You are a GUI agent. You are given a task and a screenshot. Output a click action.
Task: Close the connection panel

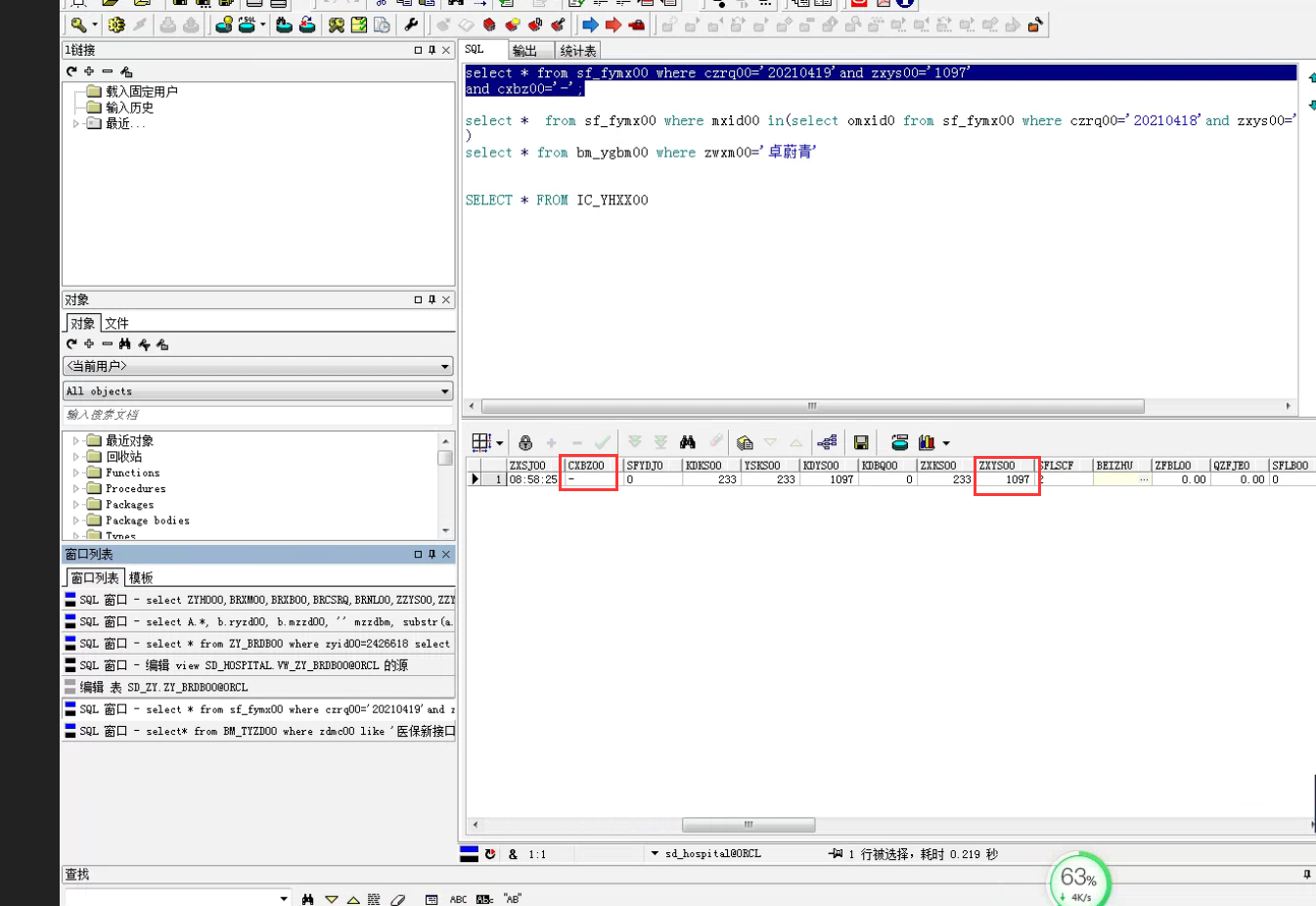point(446,50)
